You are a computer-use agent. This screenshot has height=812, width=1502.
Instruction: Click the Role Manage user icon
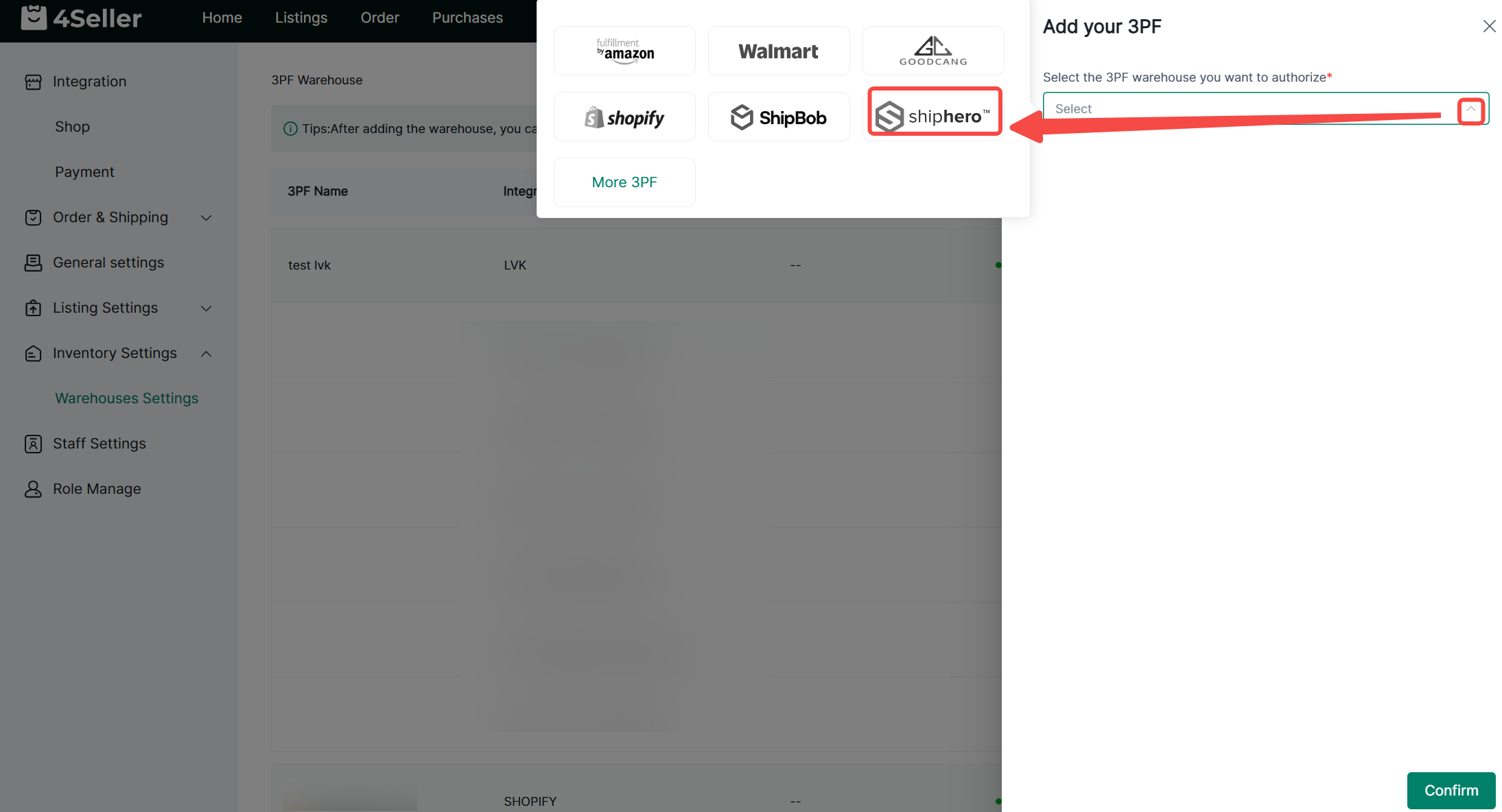[x=33, y=489]
